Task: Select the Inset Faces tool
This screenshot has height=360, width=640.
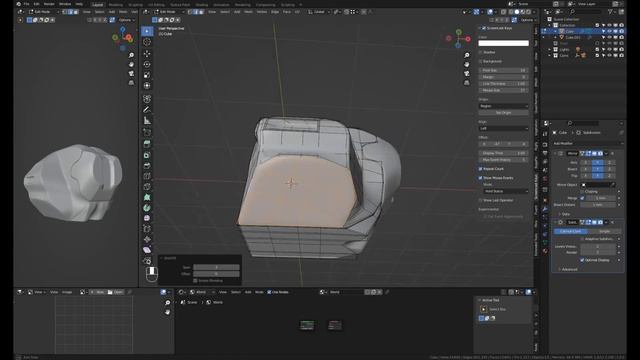Action: tap(147, 155)
